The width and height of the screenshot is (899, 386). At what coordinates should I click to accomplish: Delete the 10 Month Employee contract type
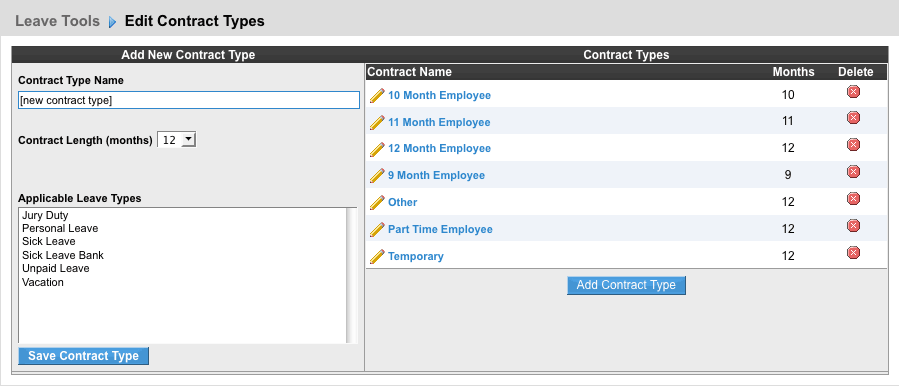click(853, 91)
